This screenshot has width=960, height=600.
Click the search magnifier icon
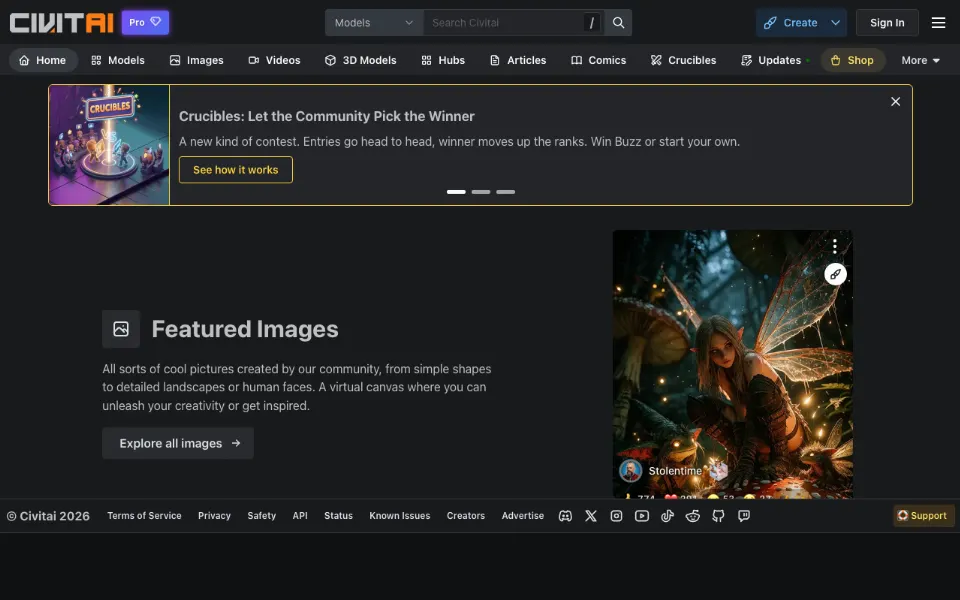coord(618,23)
